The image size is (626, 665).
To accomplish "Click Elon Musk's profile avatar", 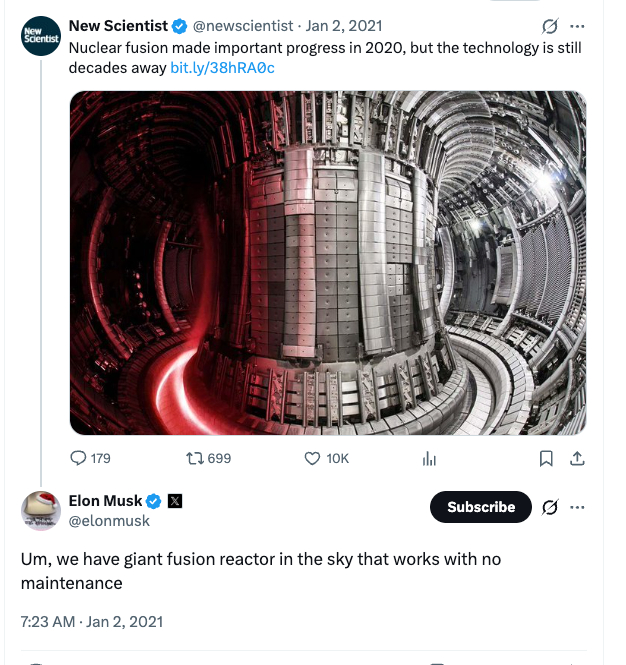I will [41, 511].
